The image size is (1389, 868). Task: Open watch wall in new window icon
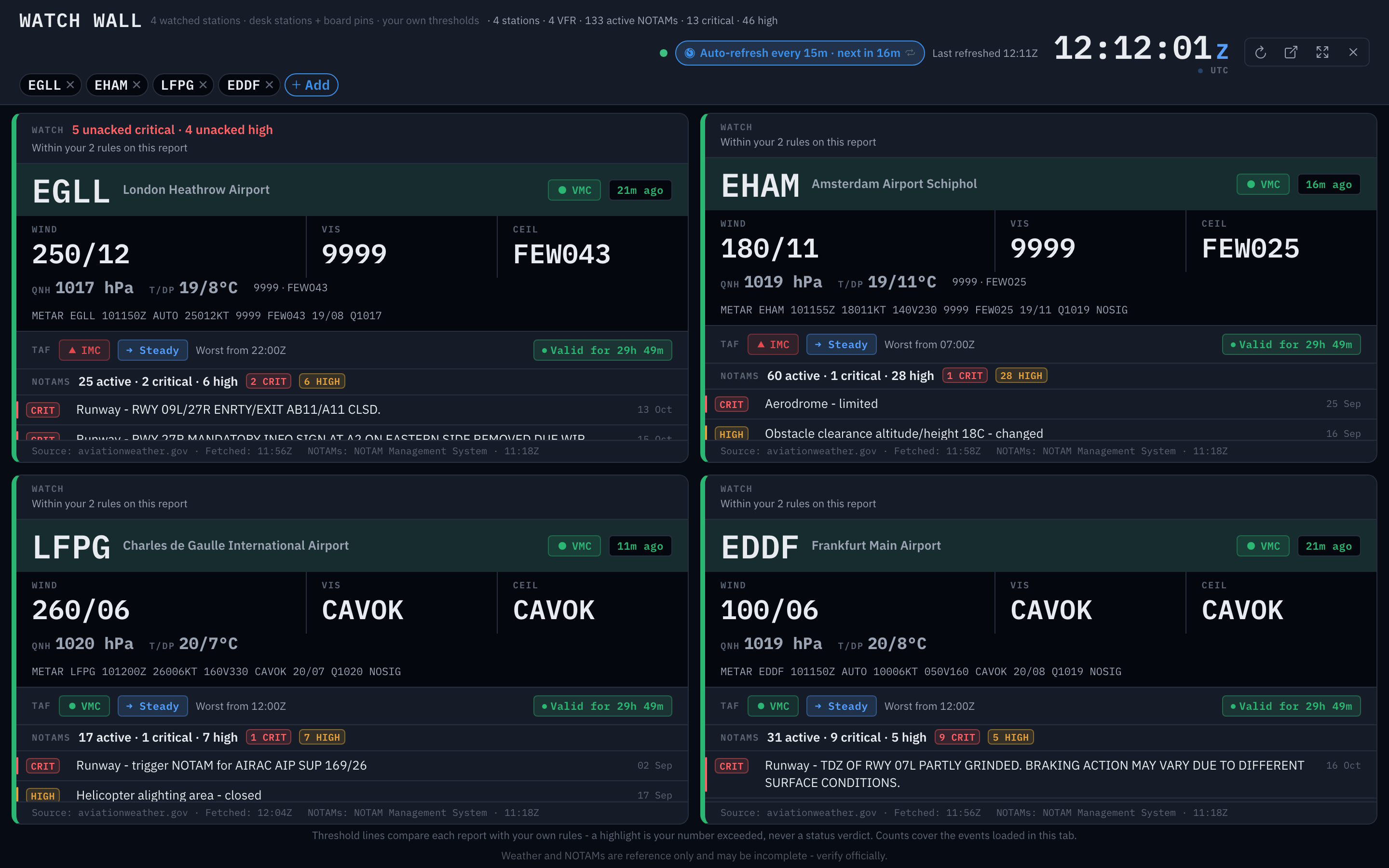1291,53
